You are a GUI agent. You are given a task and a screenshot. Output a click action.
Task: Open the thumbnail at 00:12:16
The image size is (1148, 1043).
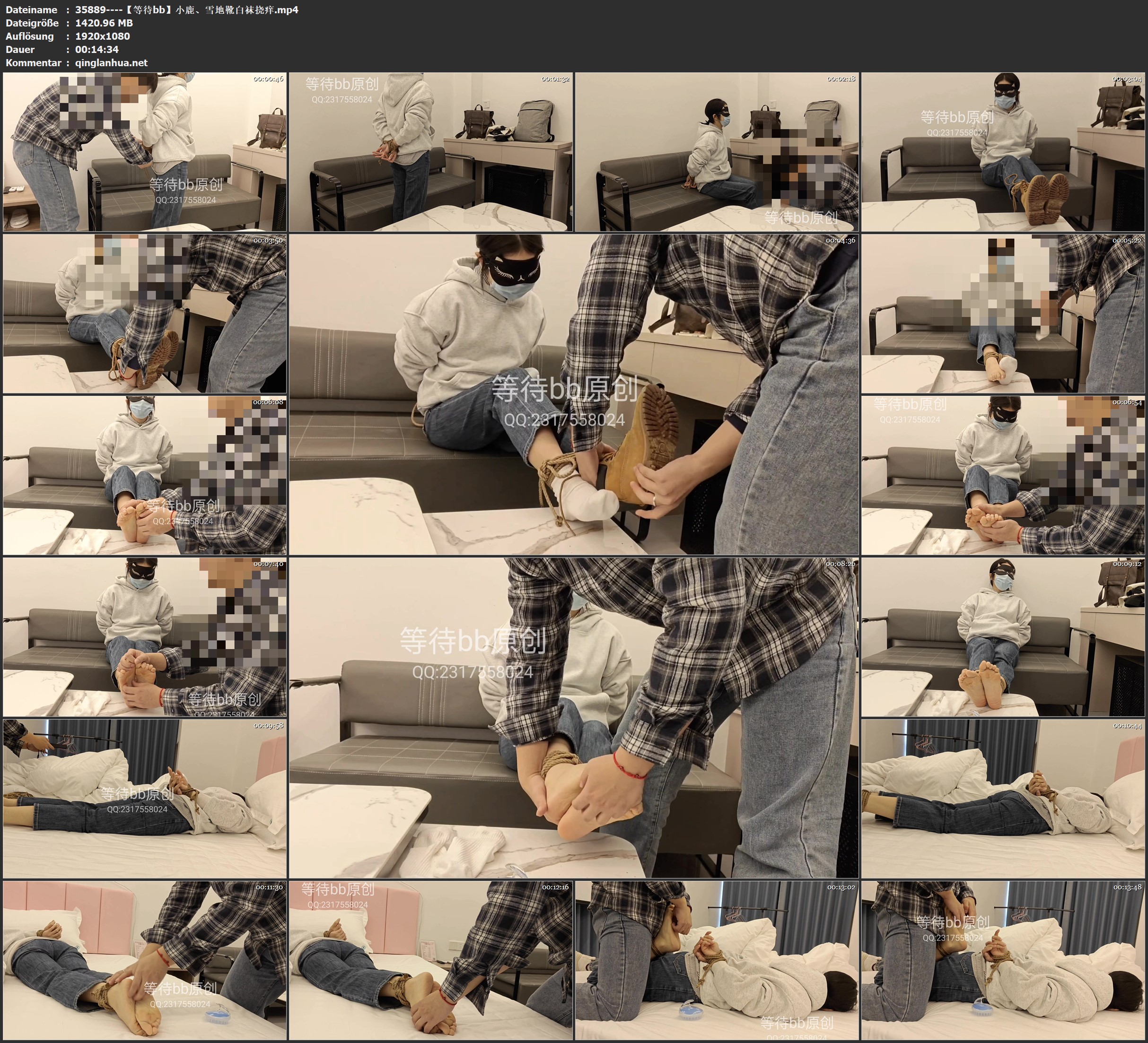[x=430, y=960]
